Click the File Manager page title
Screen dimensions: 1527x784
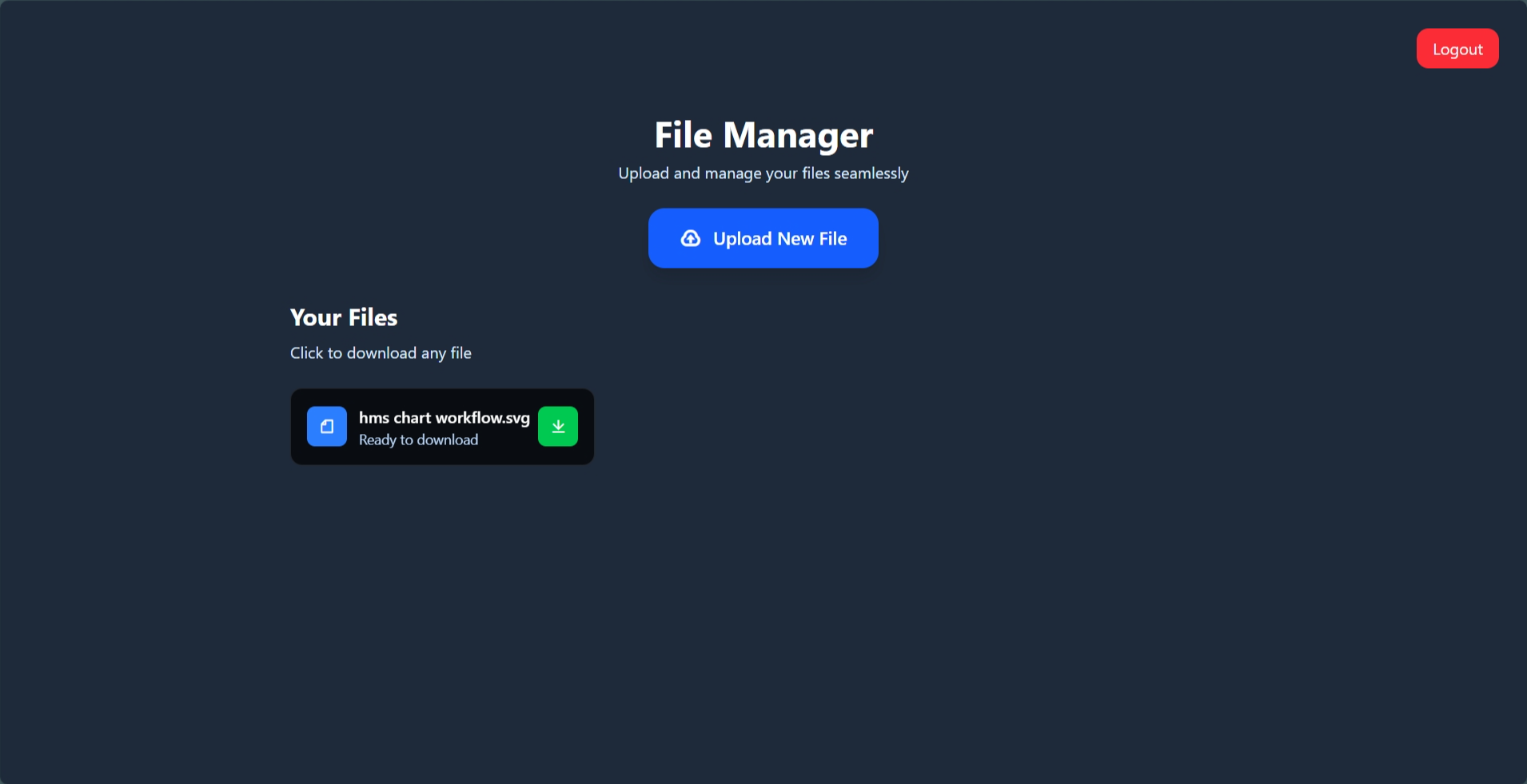tap(763, 135)
